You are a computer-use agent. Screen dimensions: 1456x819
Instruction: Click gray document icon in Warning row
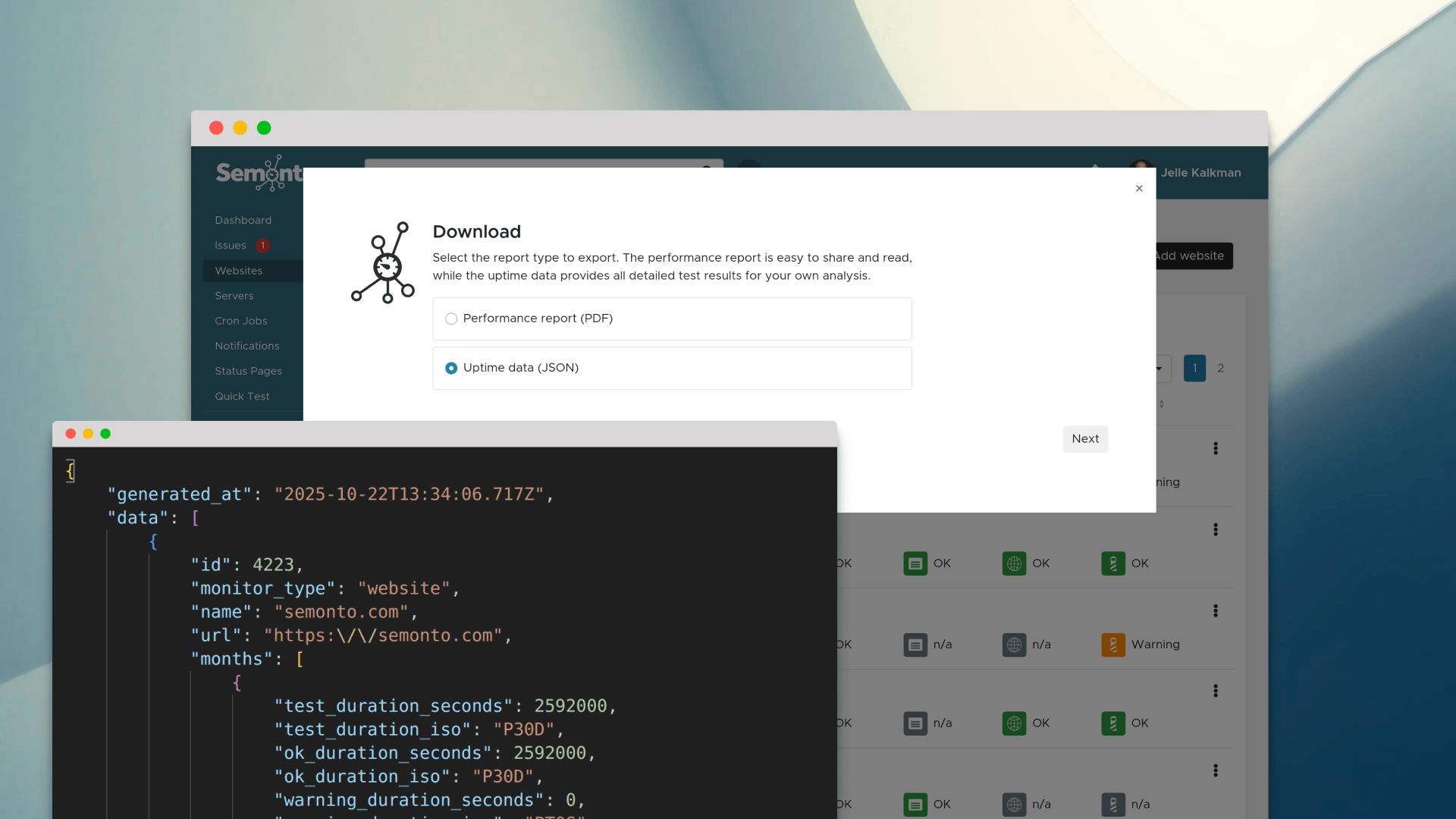click(915, 645)
